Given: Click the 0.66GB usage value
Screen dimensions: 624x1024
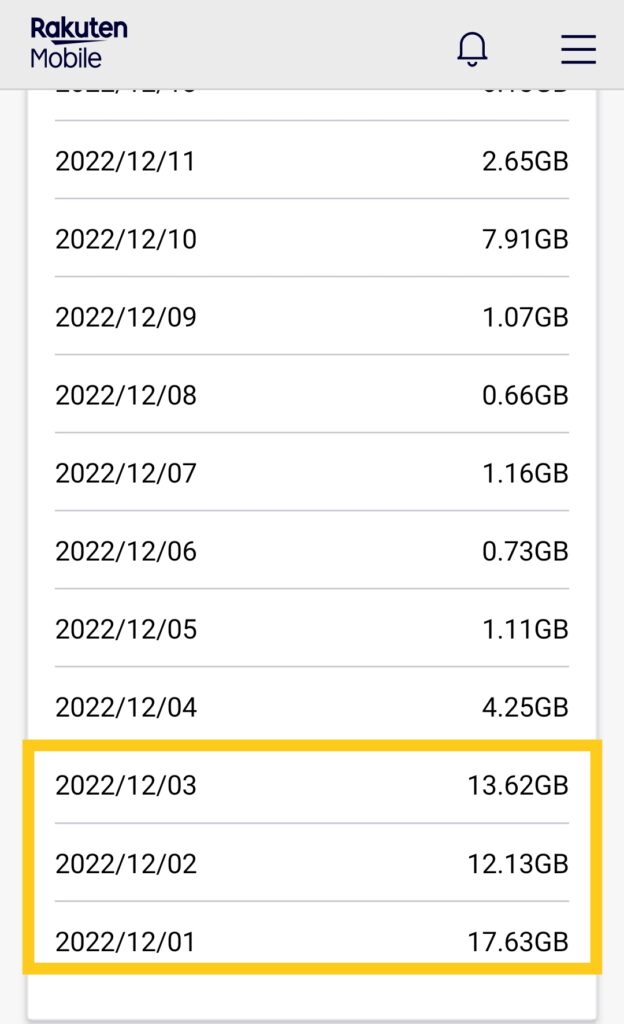Looking at the screenshot, I should click(525, 395).
